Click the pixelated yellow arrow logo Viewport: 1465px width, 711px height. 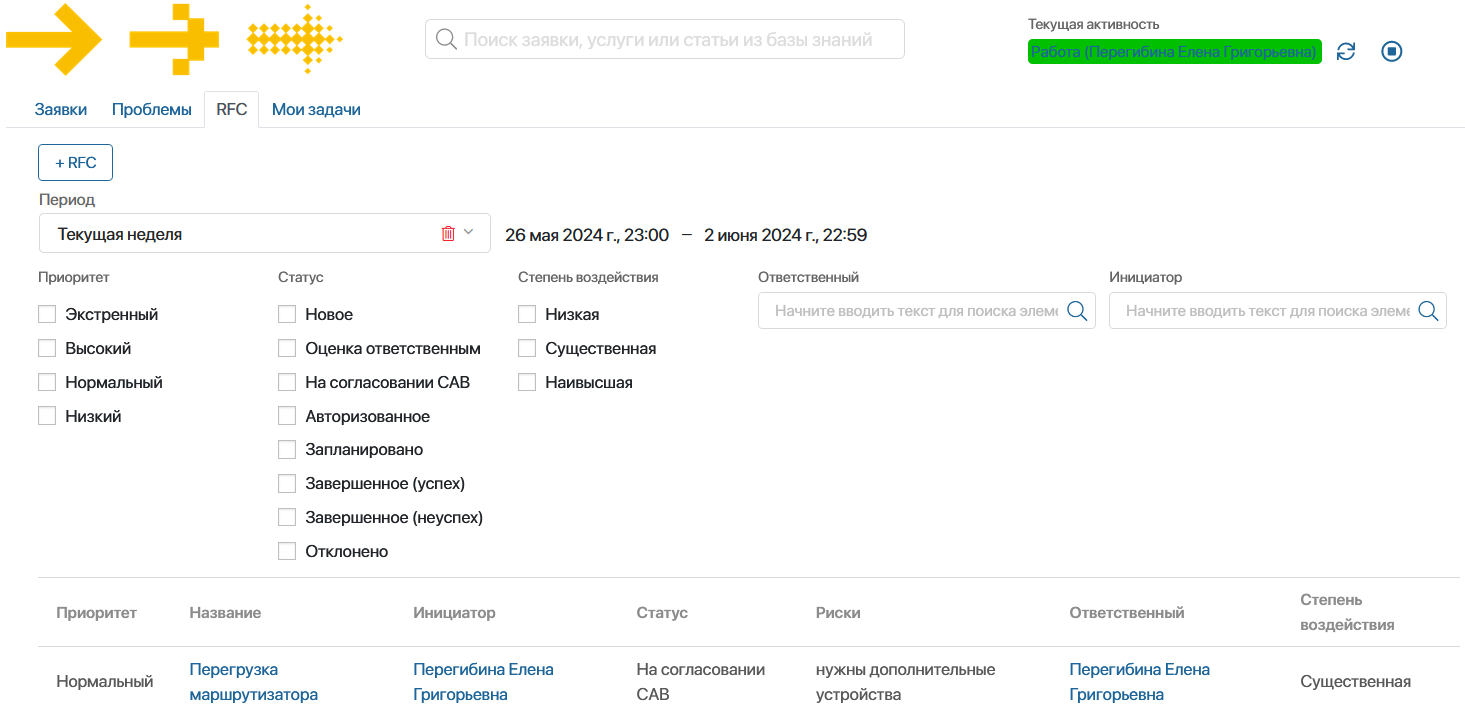tap(174, 40)
